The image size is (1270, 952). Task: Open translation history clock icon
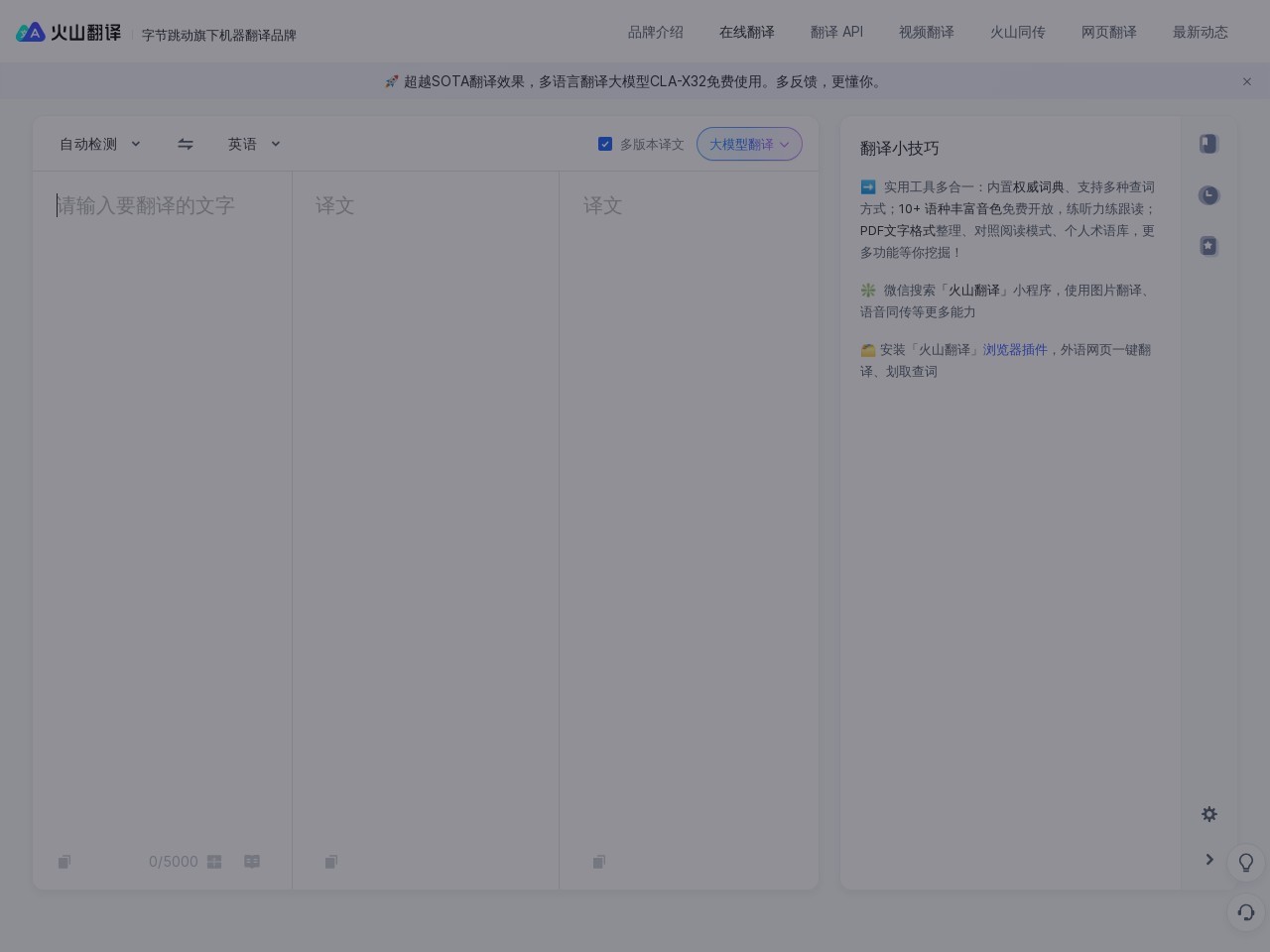point(1208,195)
